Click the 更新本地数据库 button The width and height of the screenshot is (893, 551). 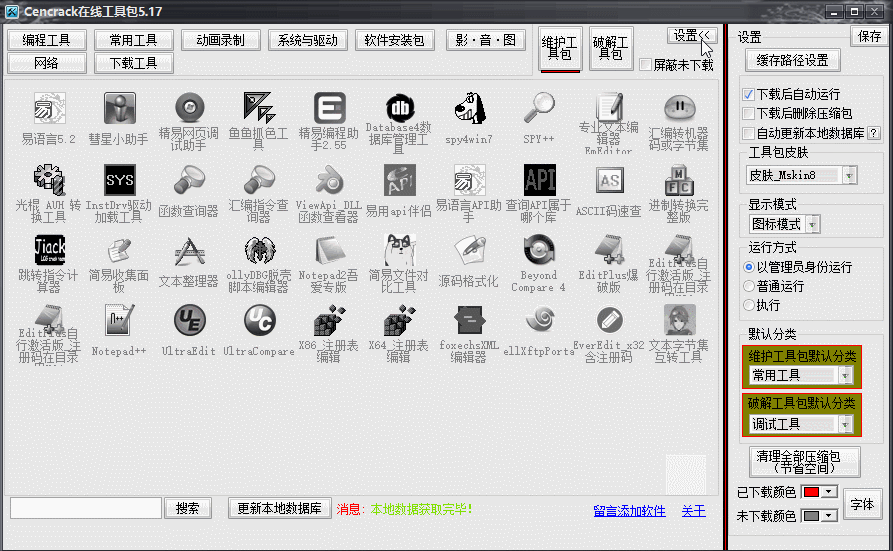[x=279, y=508]
